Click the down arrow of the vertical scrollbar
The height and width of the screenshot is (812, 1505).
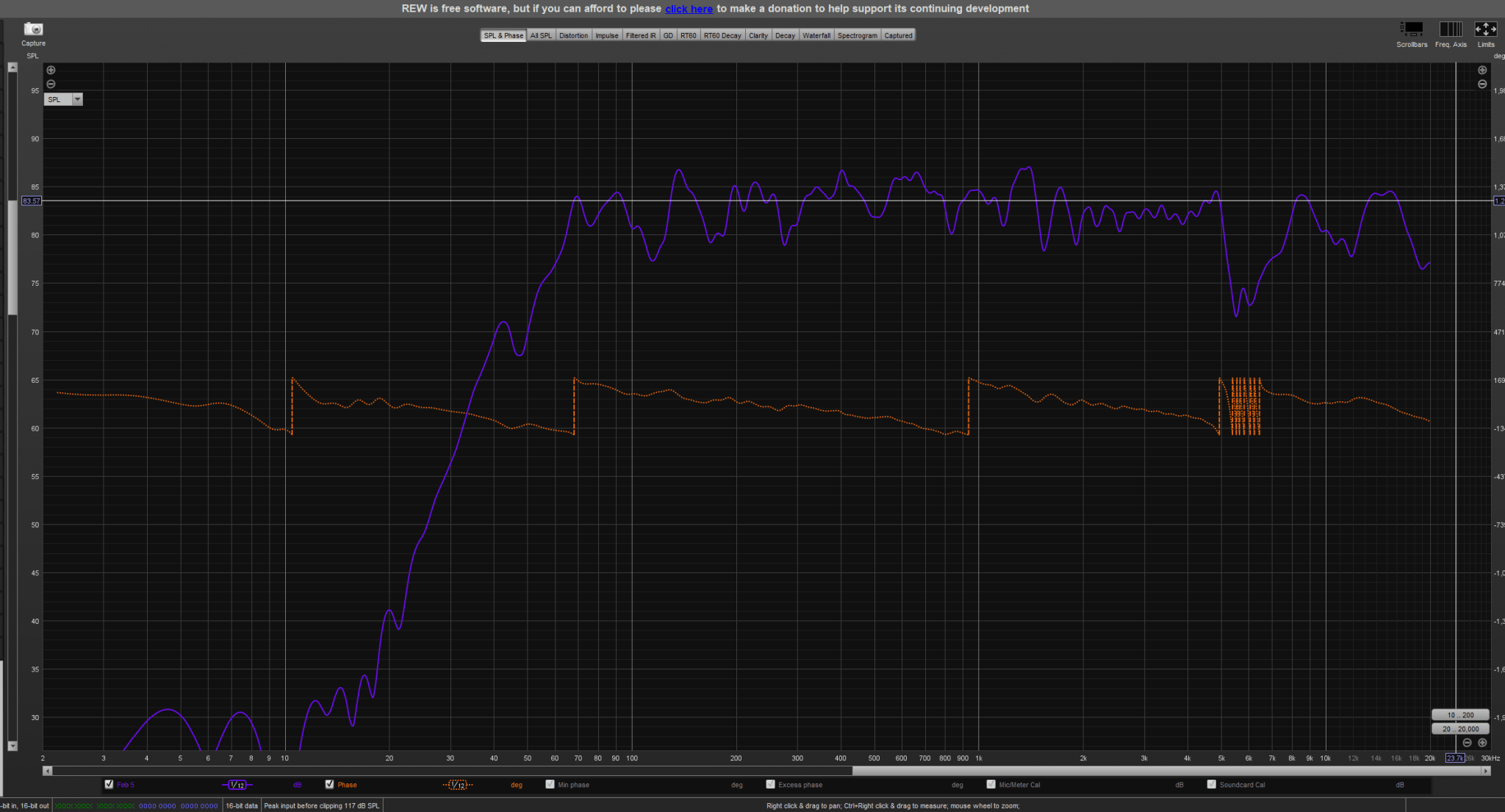pos(12,746)
